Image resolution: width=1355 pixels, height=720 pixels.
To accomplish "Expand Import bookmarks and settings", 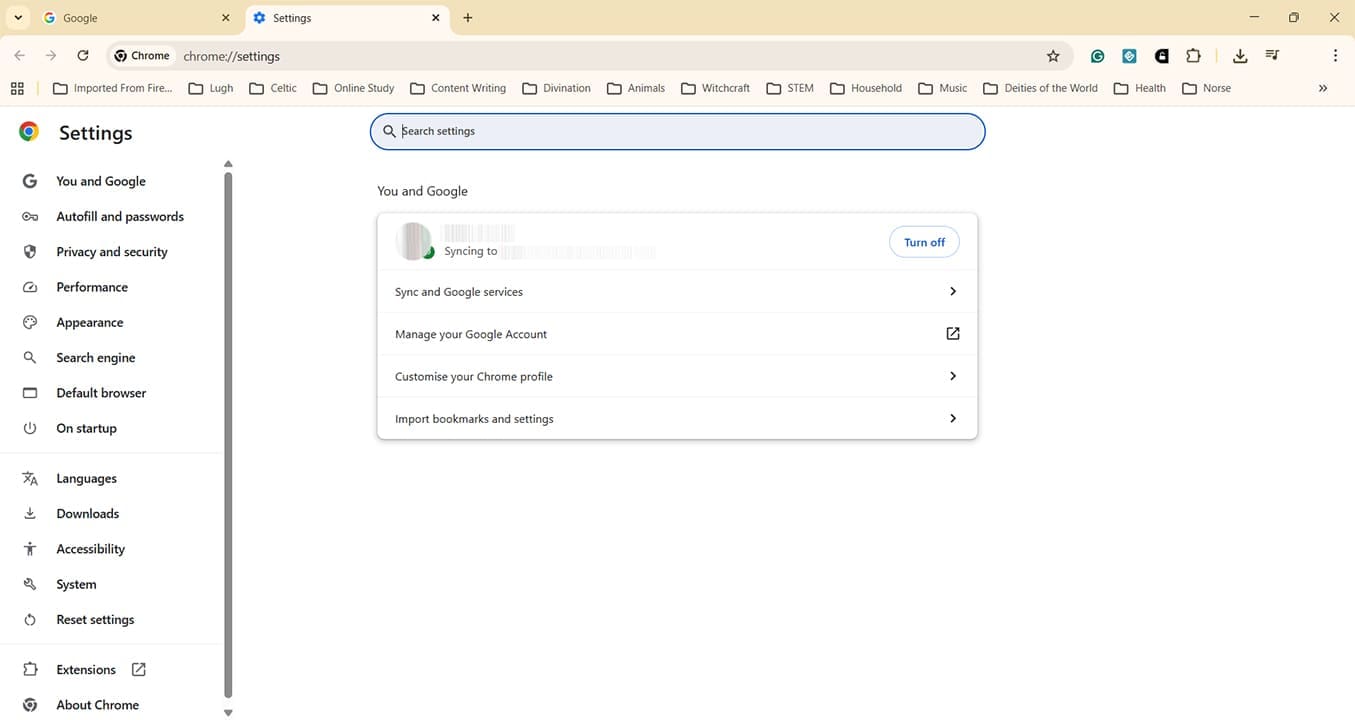I will click(676, 418).
